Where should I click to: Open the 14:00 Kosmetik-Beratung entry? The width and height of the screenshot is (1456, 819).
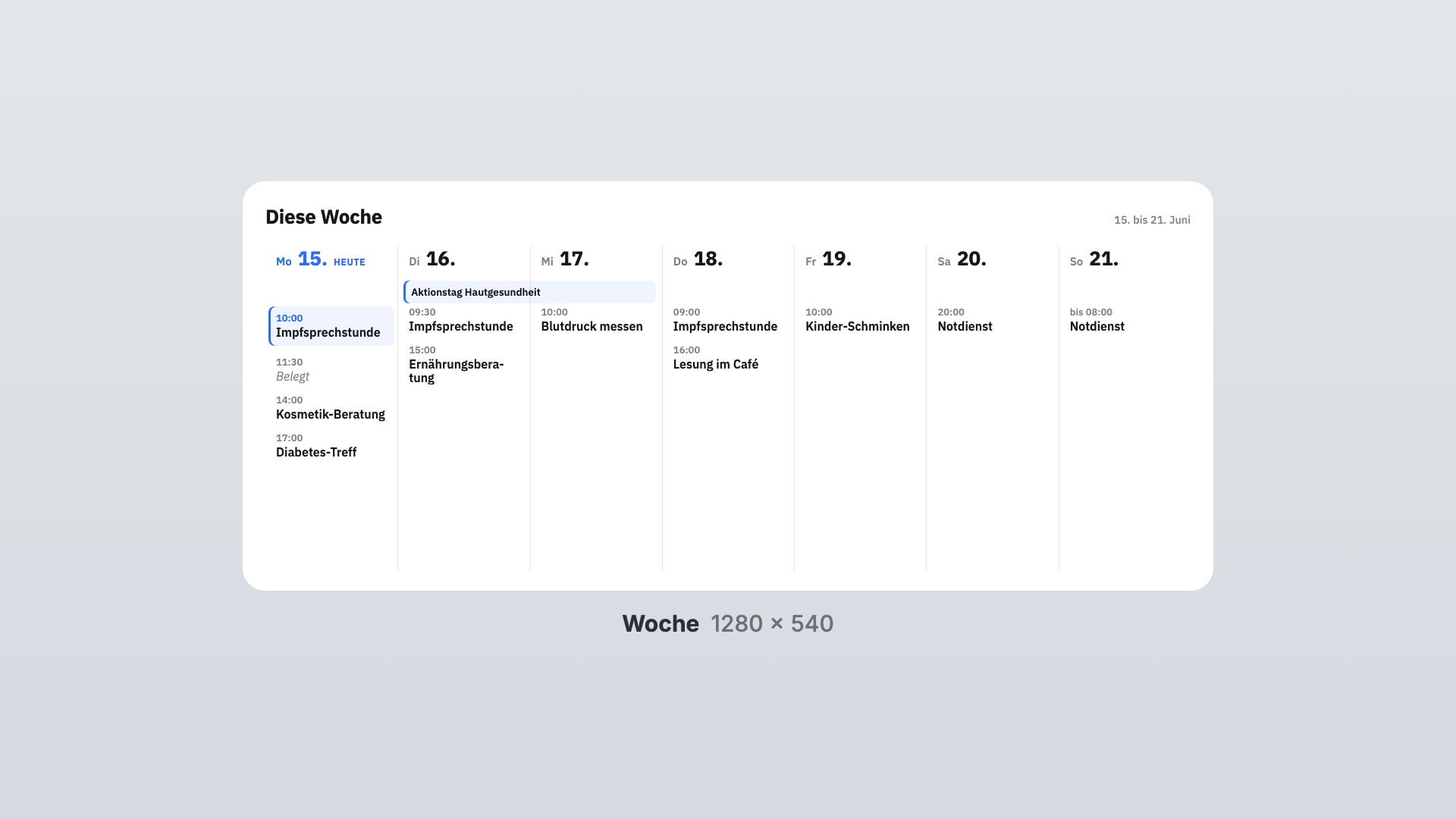(331, 407)
